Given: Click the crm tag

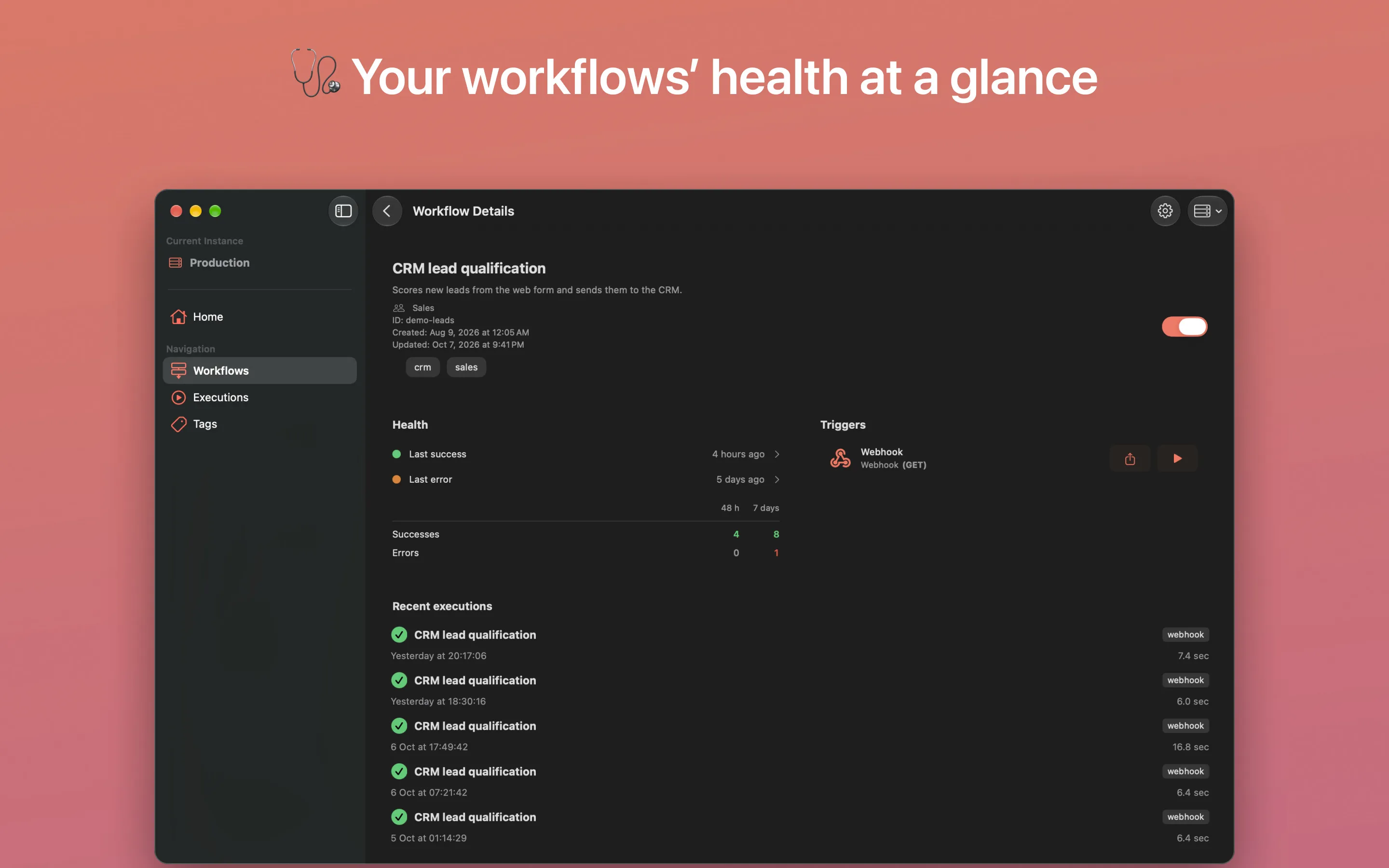Looking at the screenshot, I should (x=422, y=367).
